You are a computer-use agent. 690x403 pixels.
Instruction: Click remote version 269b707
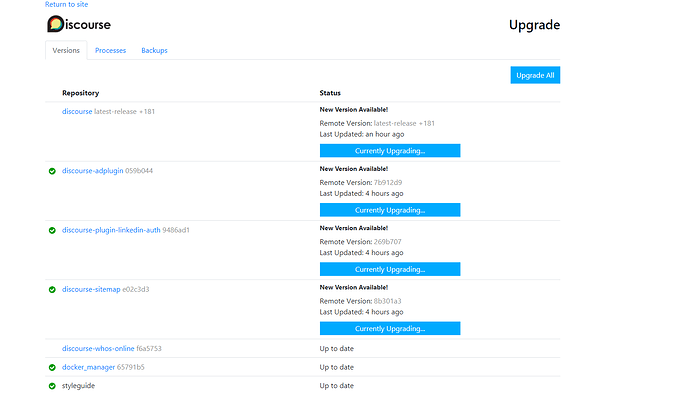pos(388,242)
